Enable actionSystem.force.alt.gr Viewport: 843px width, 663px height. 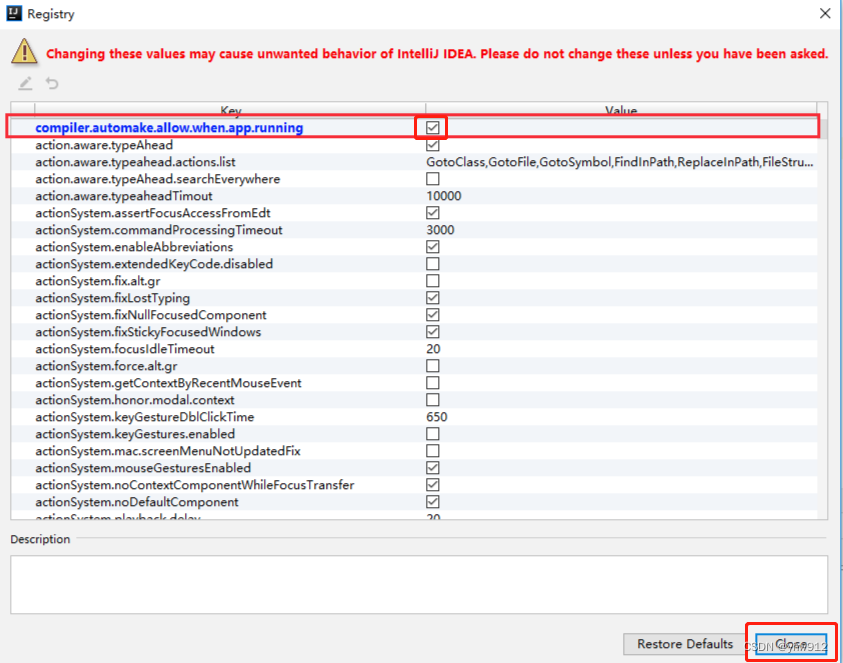432,366
